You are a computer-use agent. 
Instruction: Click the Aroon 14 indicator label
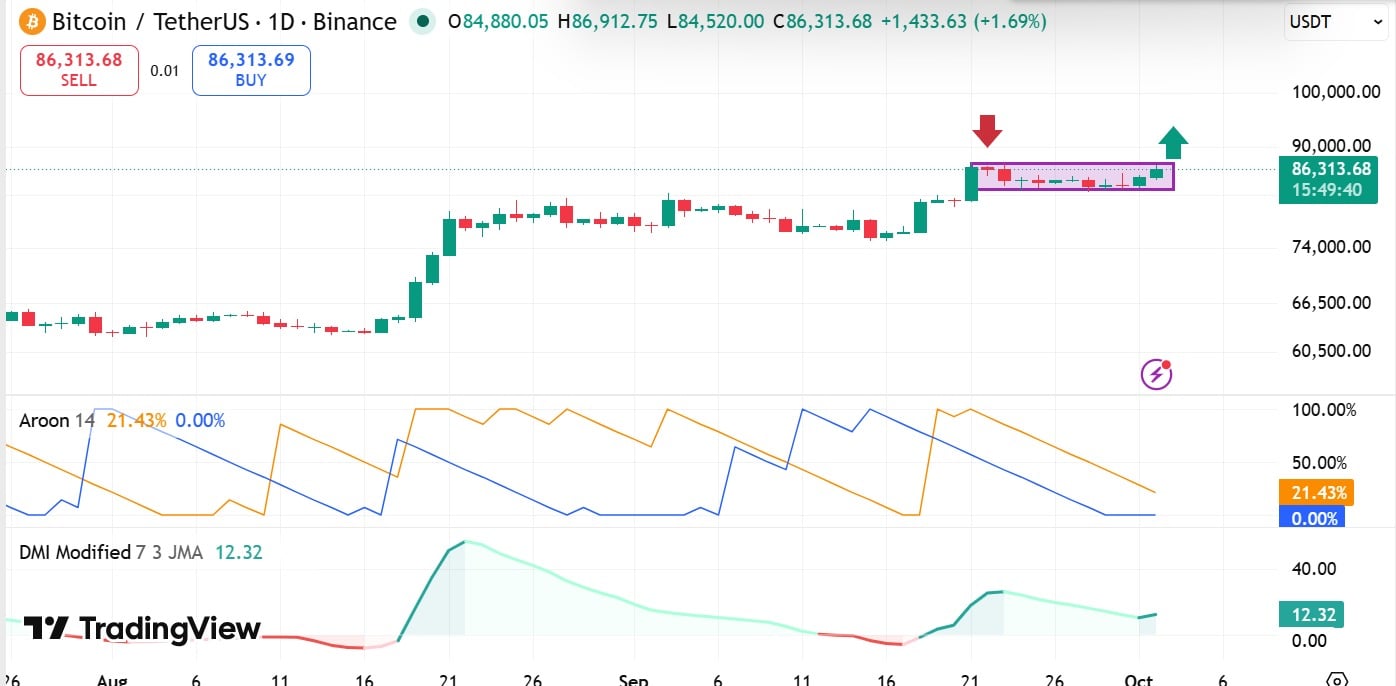(x=57, y=421)
